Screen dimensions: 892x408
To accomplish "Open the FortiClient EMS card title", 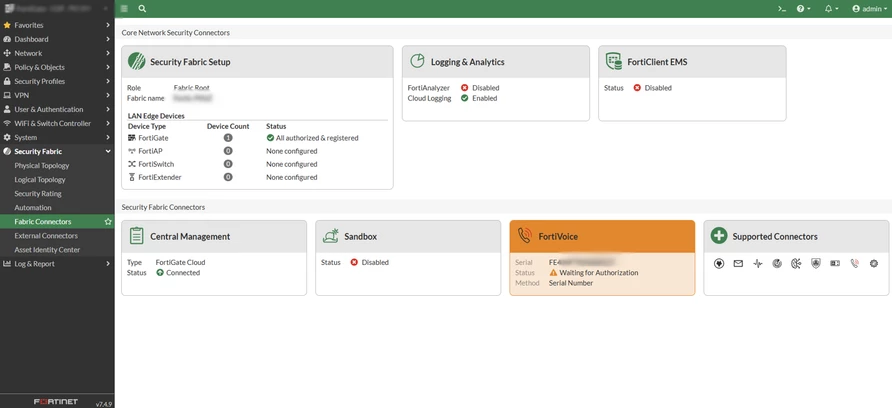I will pos(657,62).
